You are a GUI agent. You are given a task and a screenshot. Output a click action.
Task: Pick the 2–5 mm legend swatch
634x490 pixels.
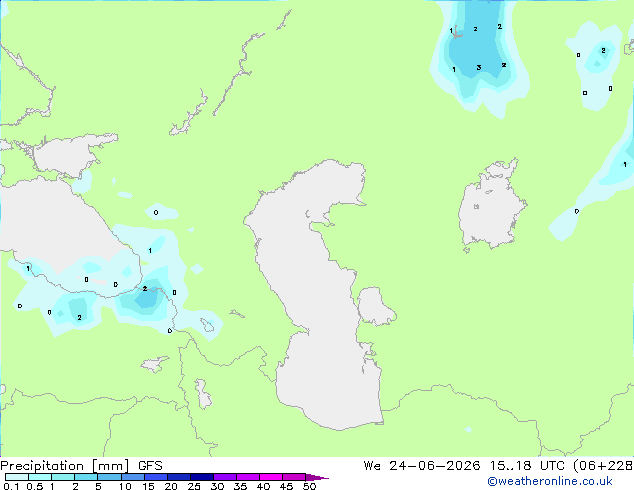[x=86, y=477]
